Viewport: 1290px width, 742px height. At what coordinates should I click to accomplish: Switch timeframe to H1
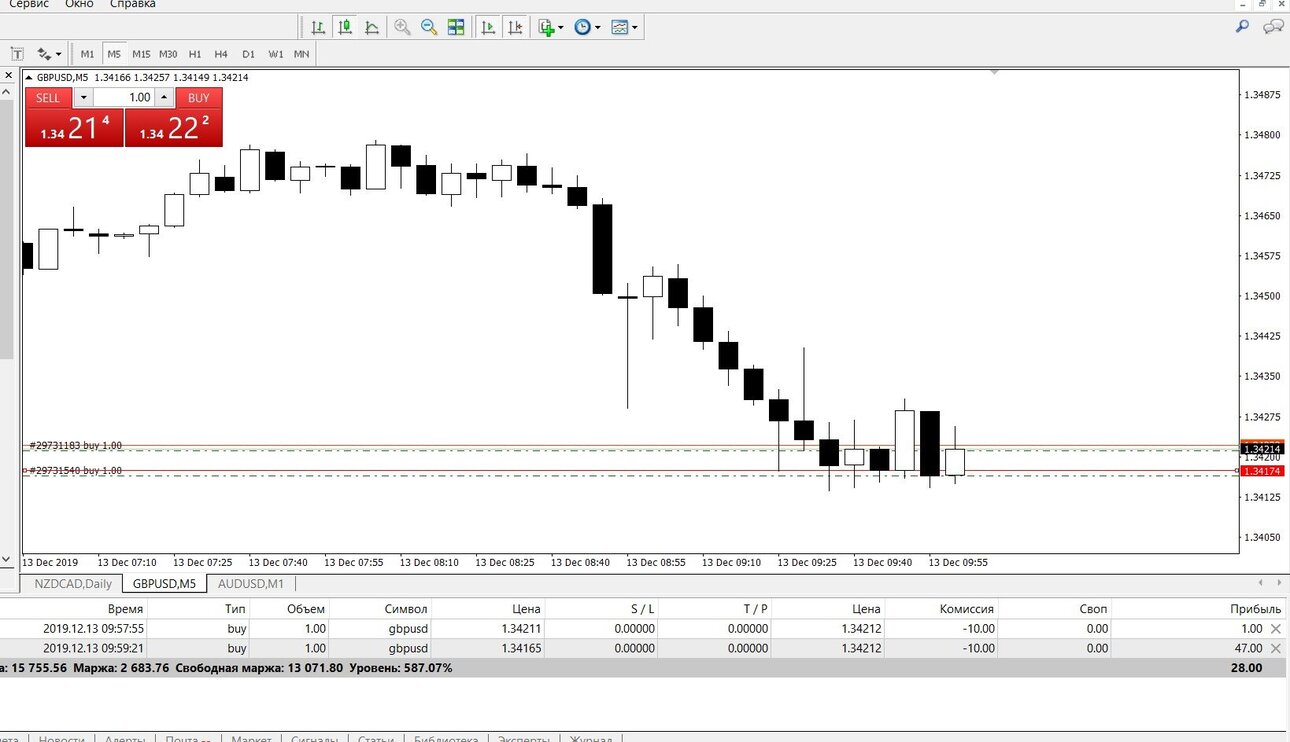point(195,54)
